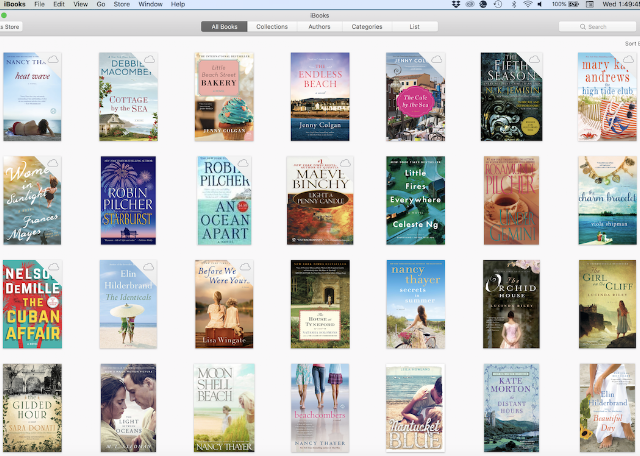Open the Help menu
The height and width of the screenshot is (456, 640).
pos(178,4)
